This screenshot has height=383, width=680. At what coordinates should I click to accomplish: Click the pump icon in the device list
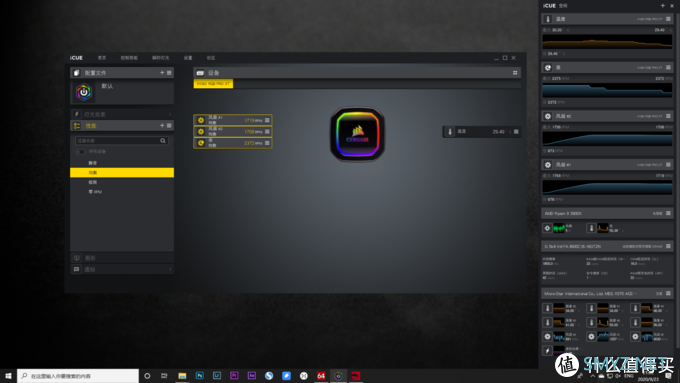(201, 143)
